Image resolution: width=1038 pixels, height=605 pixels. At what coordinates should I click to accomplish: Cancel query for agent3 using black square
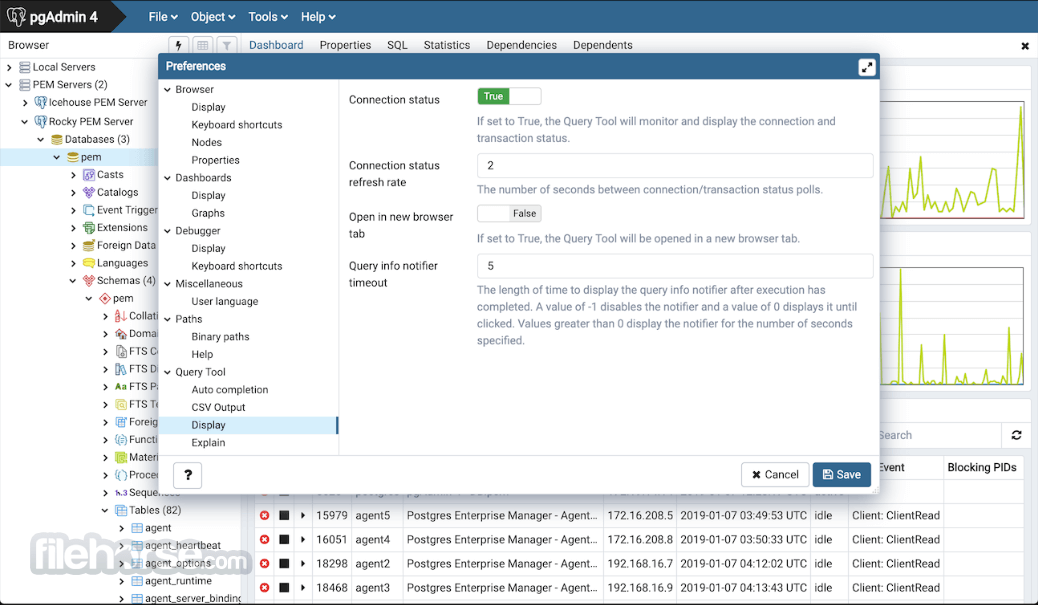284,588
